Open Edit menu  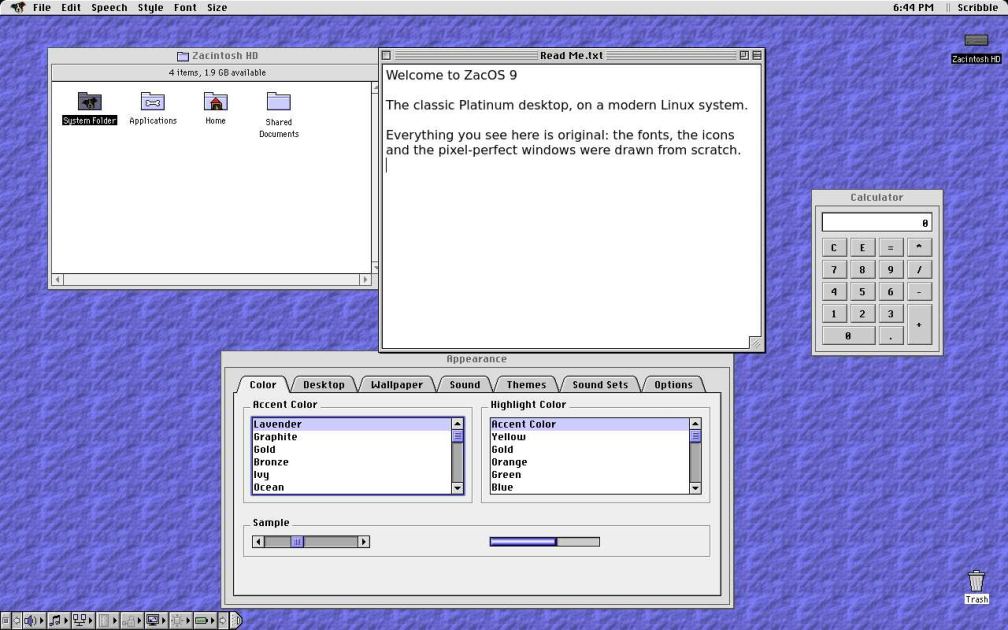click(x=71, y=8)
